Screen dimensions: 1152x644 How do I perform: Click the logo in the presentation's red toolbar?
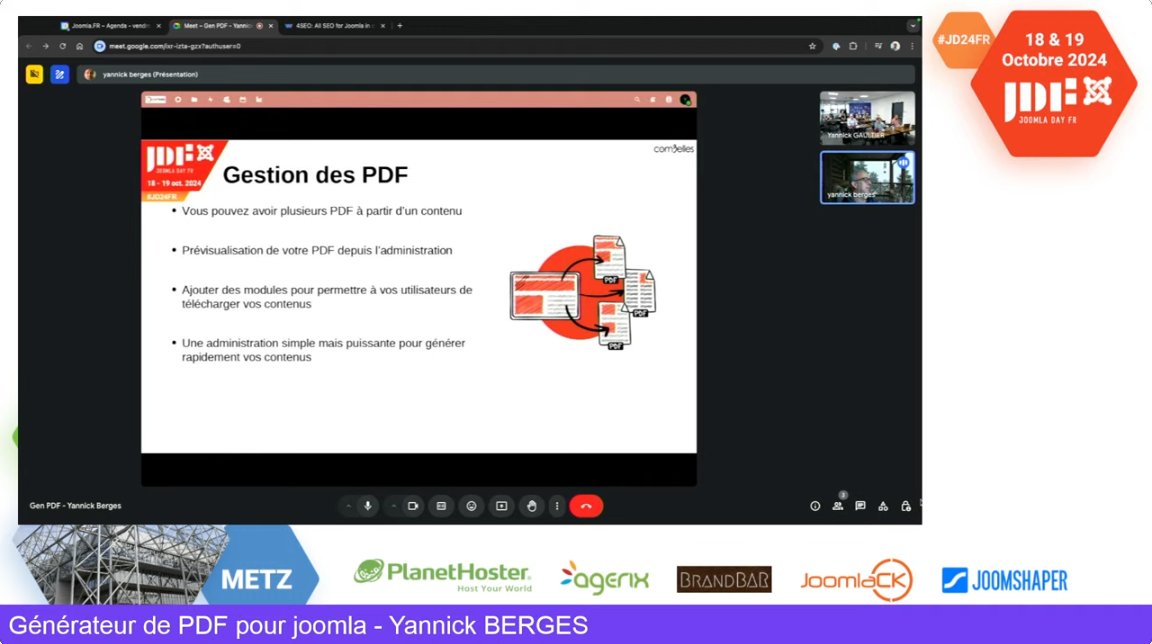[156, 99]
